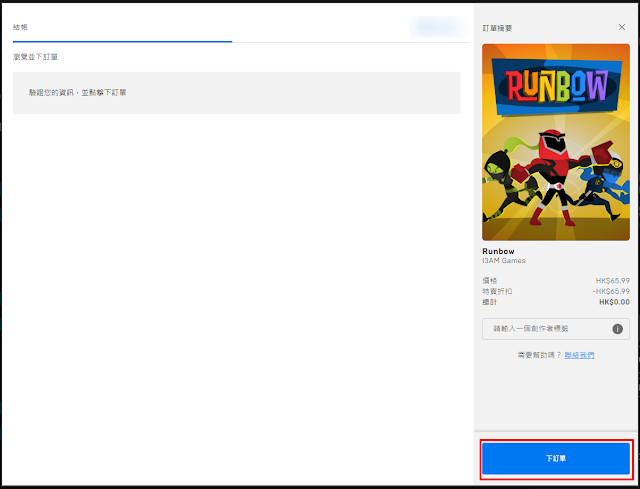Click the creator tag input field
Image resolution: width=640 pixels, height=489 pixels.
click(556, 329)
